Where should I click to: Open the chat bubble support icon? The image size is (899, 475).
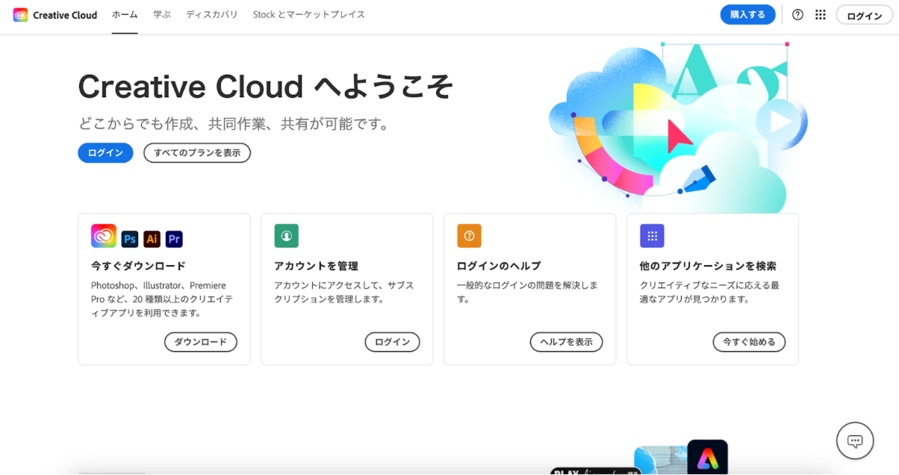(855, 441)
